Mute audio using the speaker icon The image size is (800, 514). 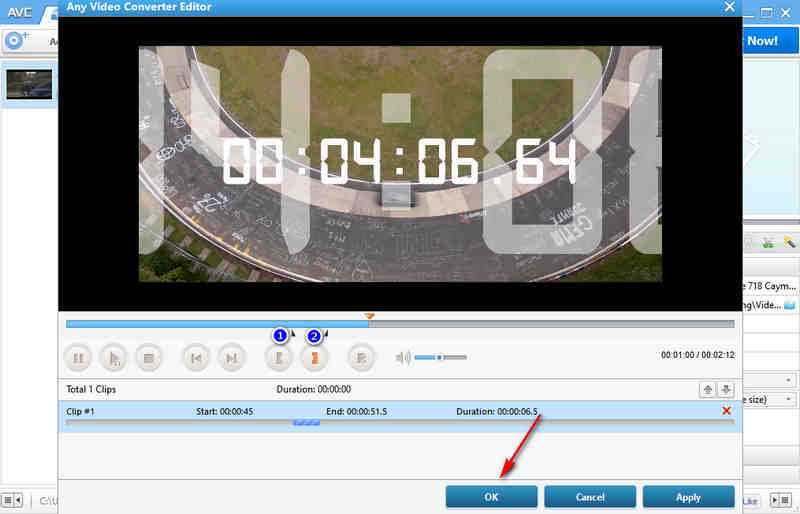[x=403, y=357]
